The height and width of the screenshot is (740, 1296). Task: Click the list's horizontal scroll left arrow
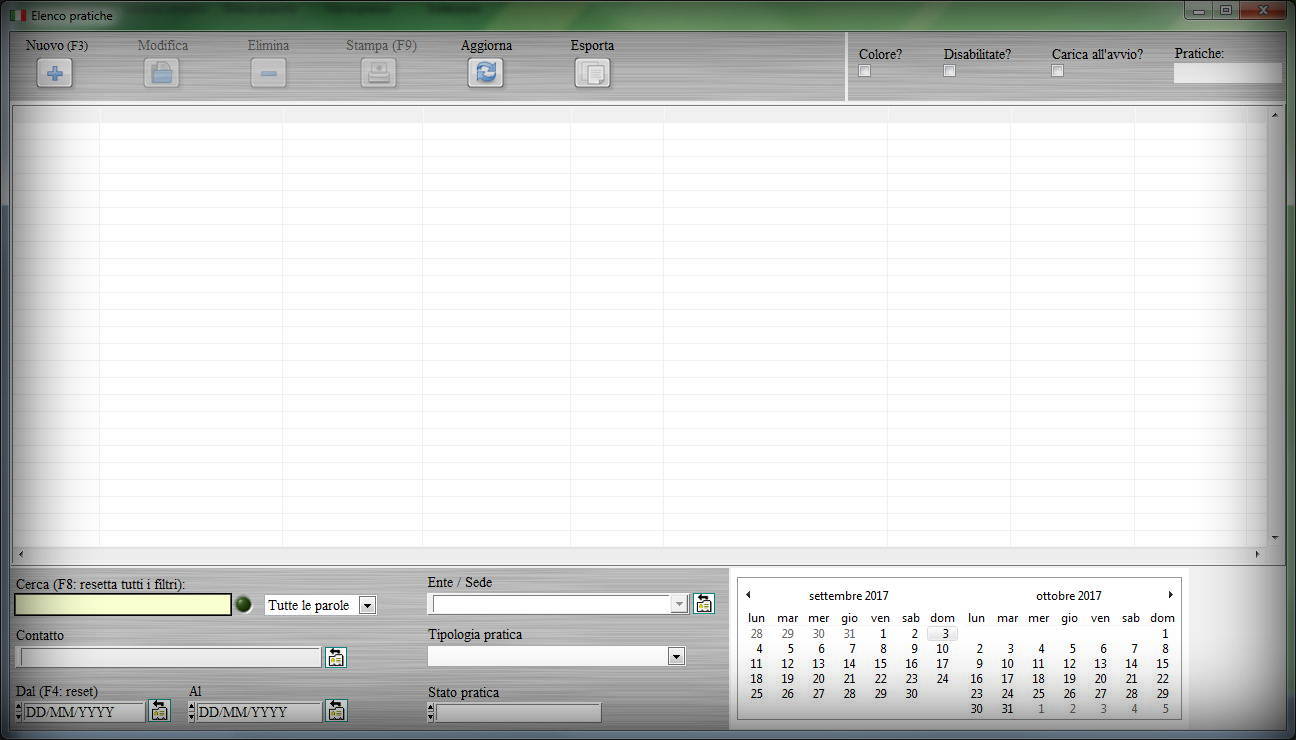coord(21,554)
